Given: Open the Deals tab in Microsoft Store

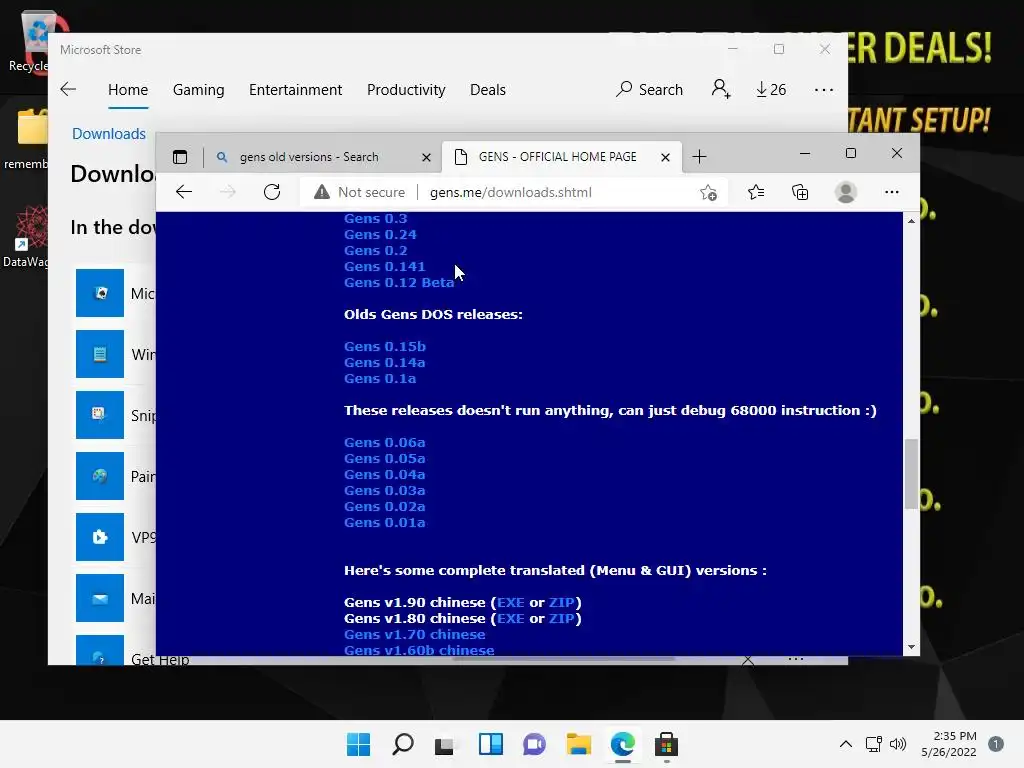Looking at the screenshot, I should point(488,89).
